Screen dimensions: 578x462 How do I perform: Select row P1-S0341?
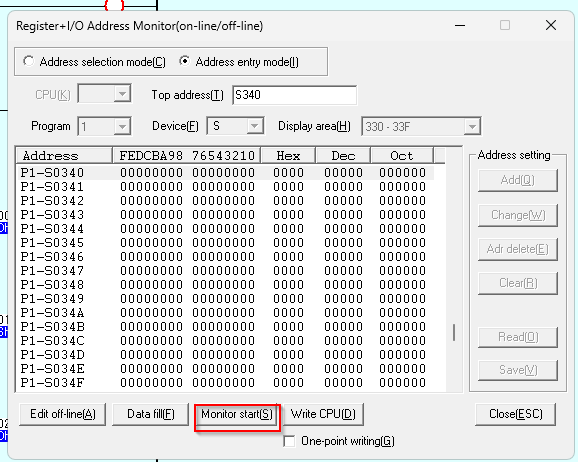(226, 187)
